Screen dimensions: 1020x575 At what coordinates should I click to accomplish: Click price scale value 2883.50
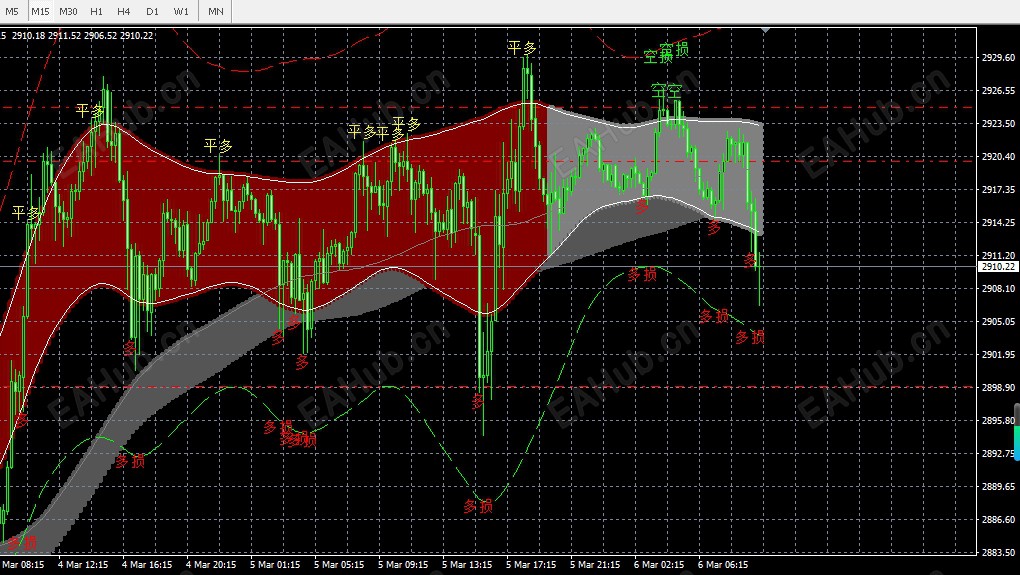pyautogui.click(x=998, y=552)
